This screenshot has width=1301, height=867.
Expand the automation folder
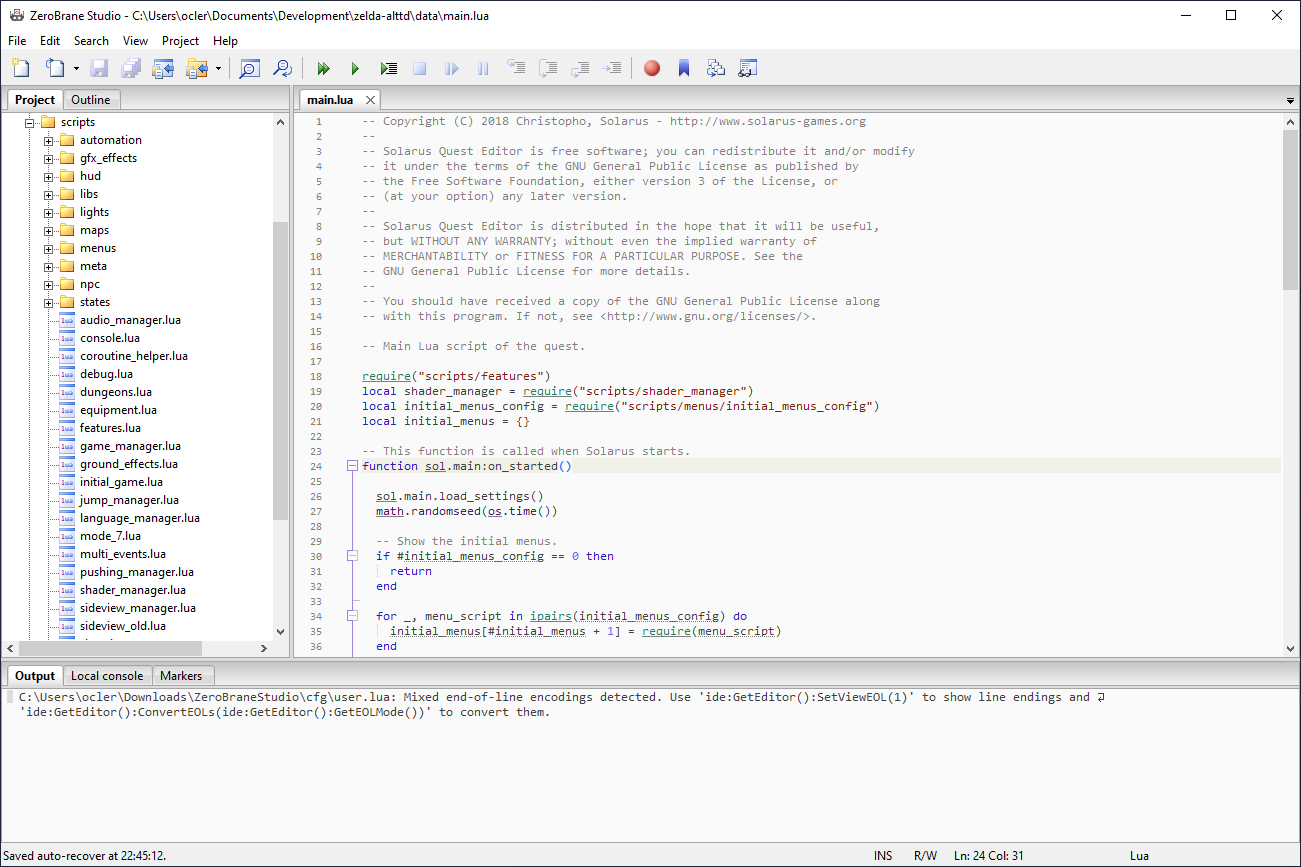[x=49, y=140]
